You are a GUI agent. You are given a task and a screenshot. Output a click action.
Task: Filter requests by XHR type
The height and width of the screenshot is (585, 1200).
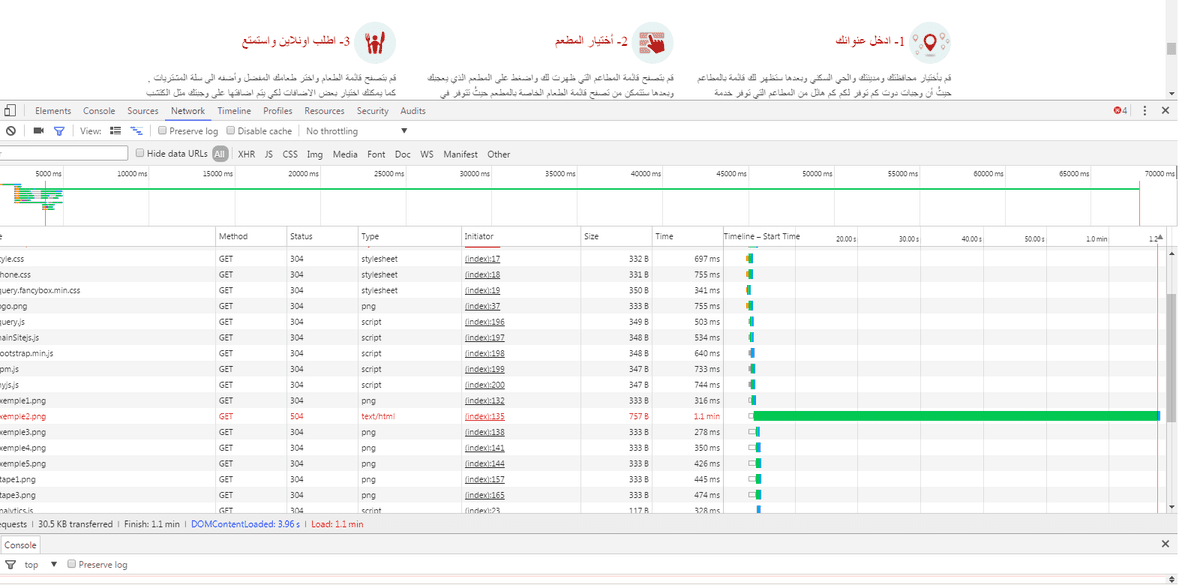click(x=246, y=154)
